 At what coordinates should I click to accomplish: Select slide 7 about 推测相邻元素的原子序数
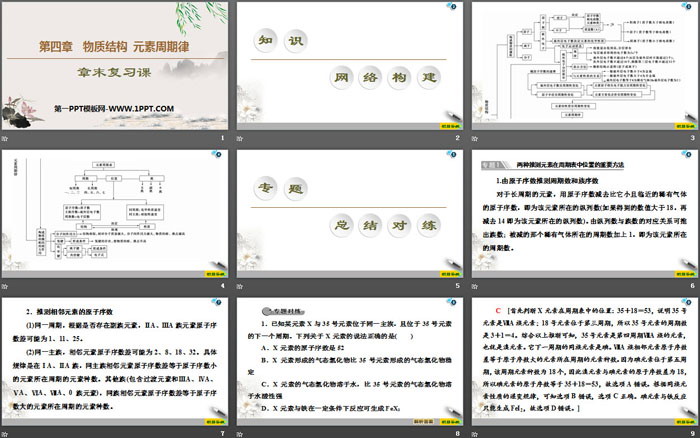(115, 361)
